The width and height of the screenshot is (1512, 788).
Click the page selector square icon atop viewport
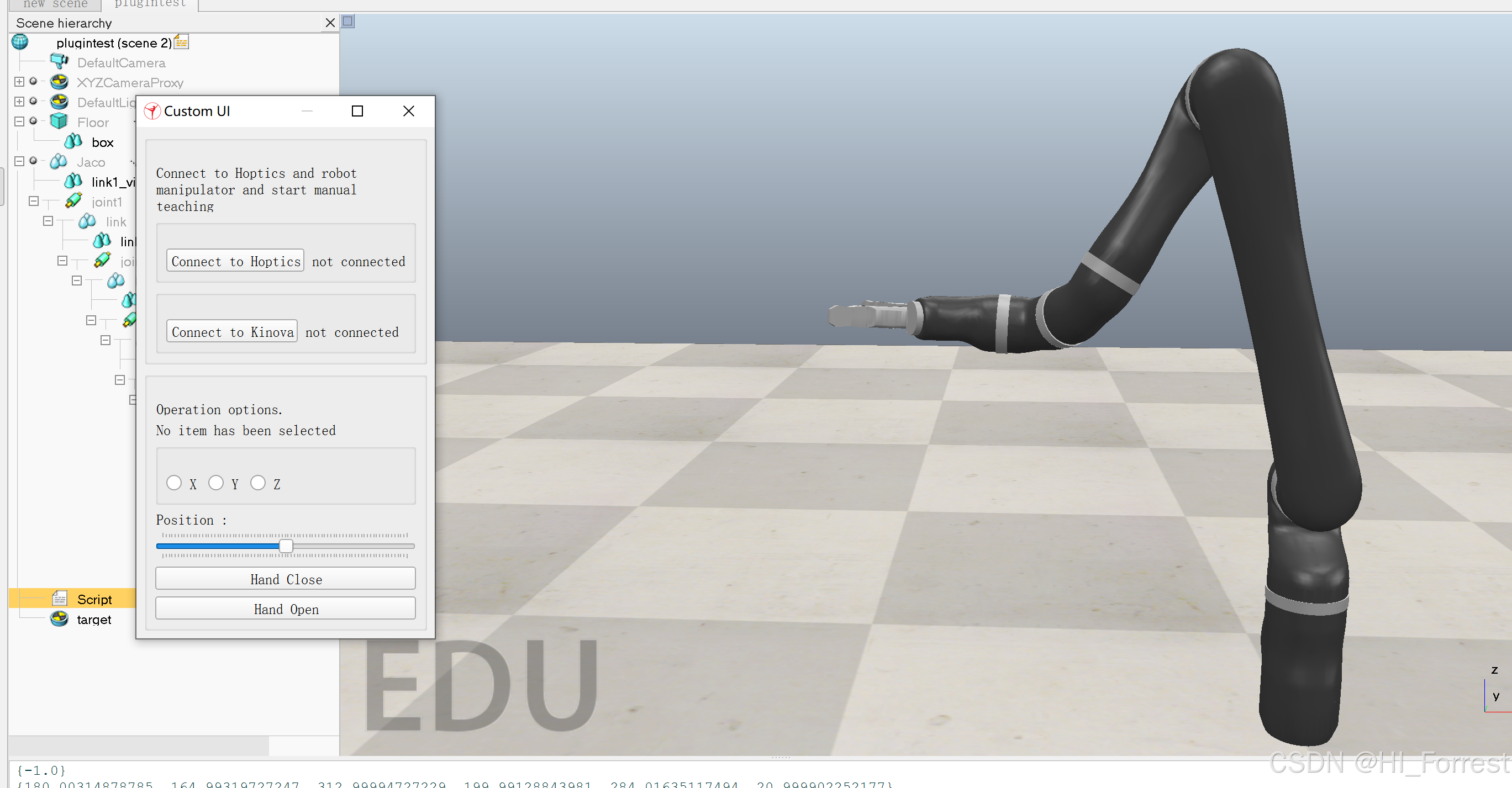pos(348,22)
